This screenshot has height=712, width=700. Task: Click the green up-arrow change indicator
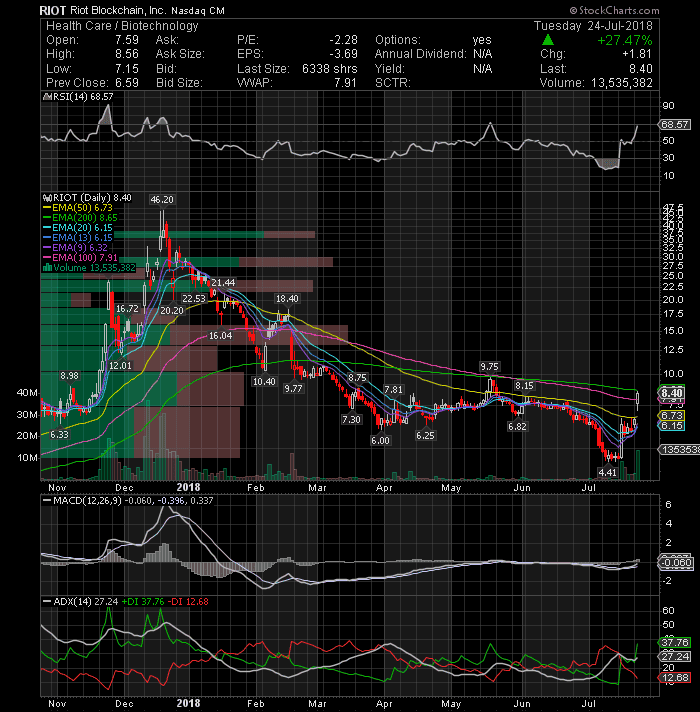point(548,40)
